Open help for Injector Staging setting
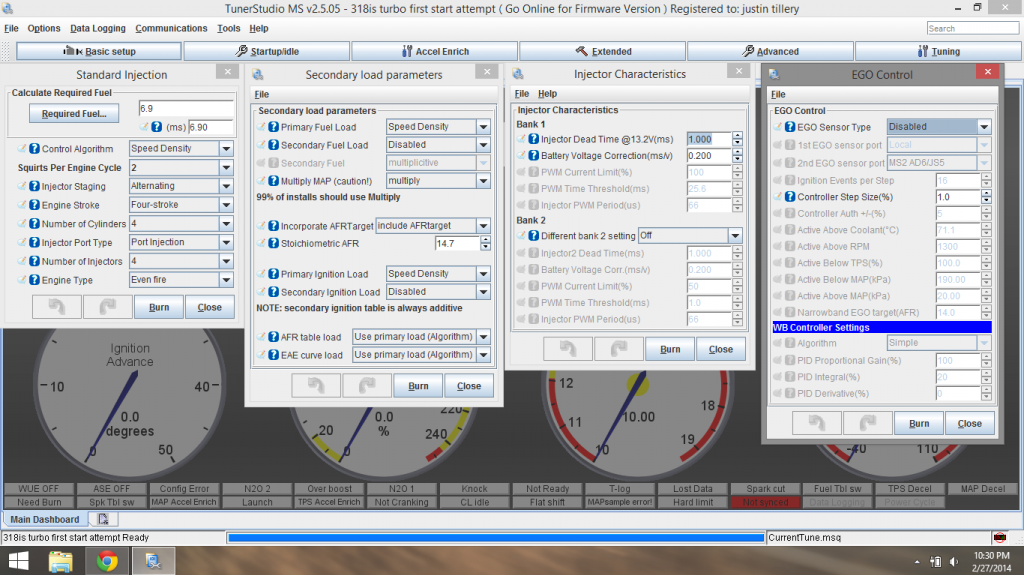 pos(35,186)
